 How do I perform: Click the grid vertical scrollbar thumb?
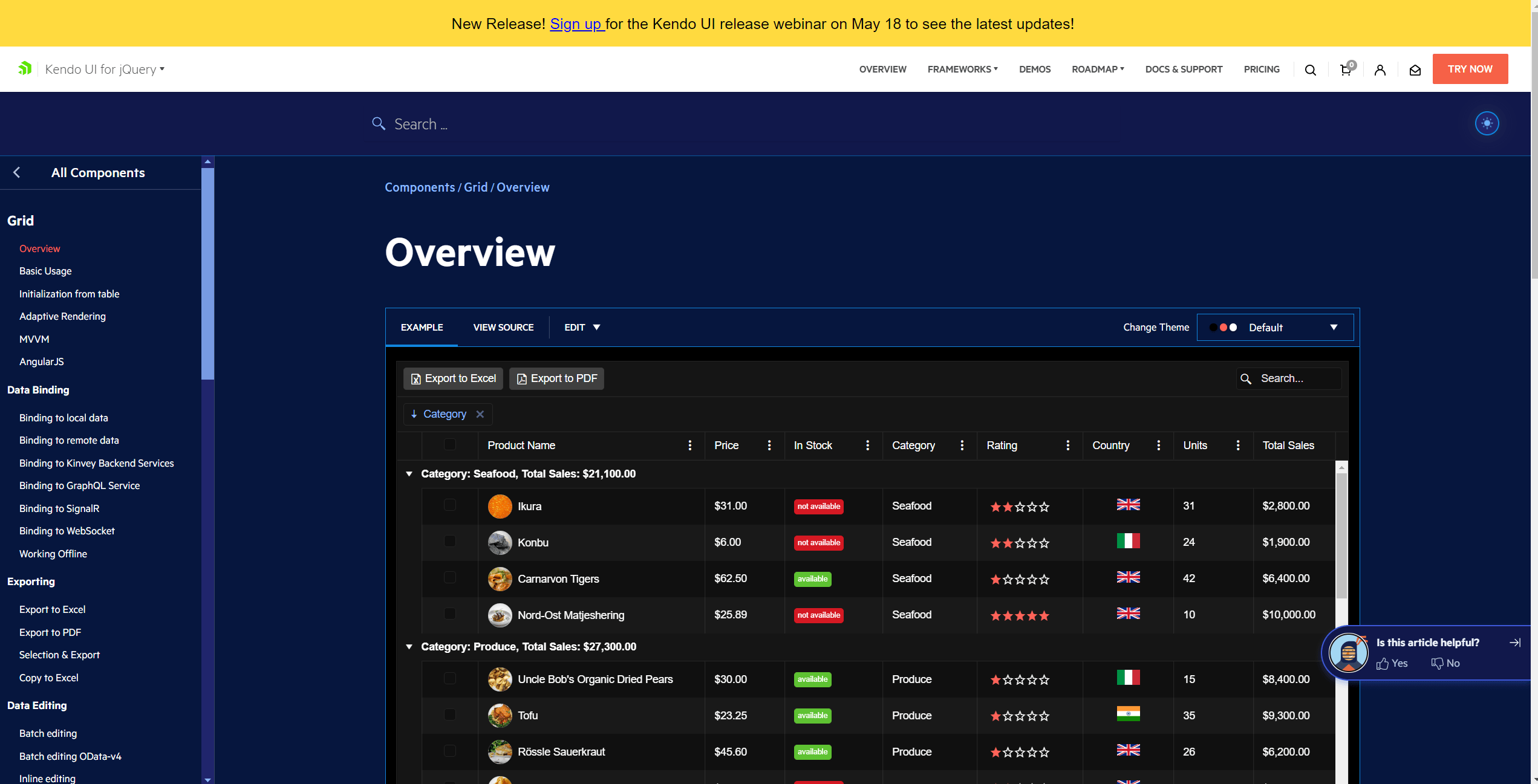click(x=1341, y=535)
